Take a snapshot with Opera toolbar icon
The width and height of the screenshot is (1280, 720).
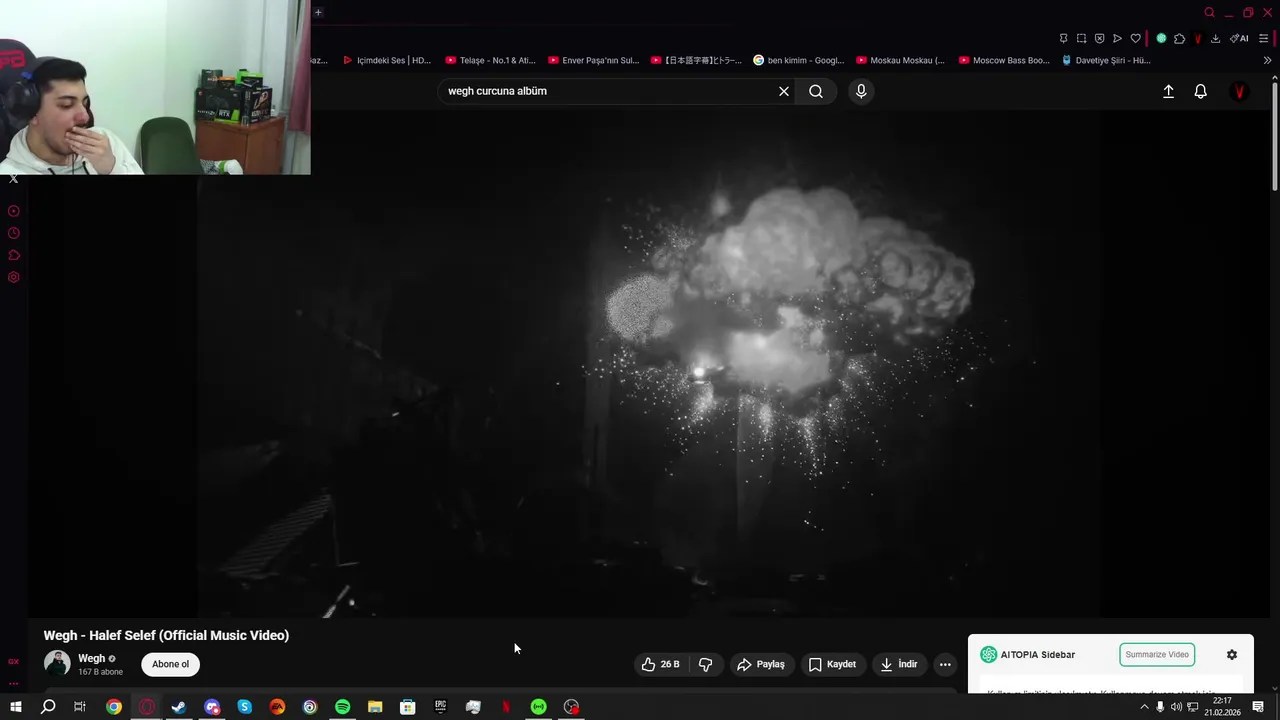click(1081, 38)
